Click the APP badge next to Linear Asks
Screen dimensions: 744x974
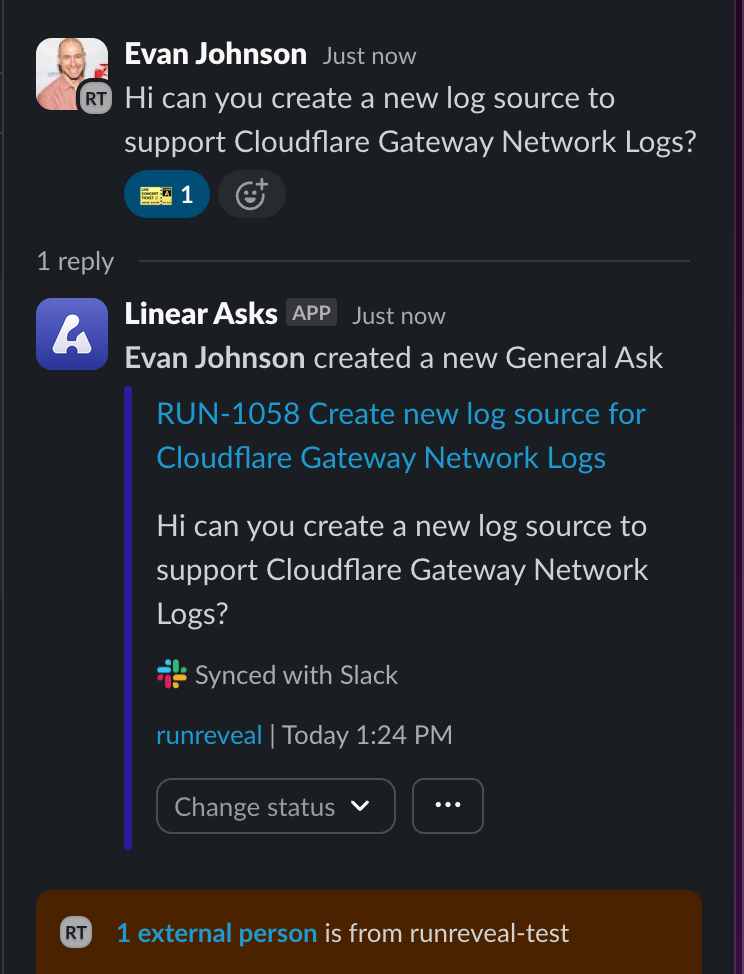311,313
